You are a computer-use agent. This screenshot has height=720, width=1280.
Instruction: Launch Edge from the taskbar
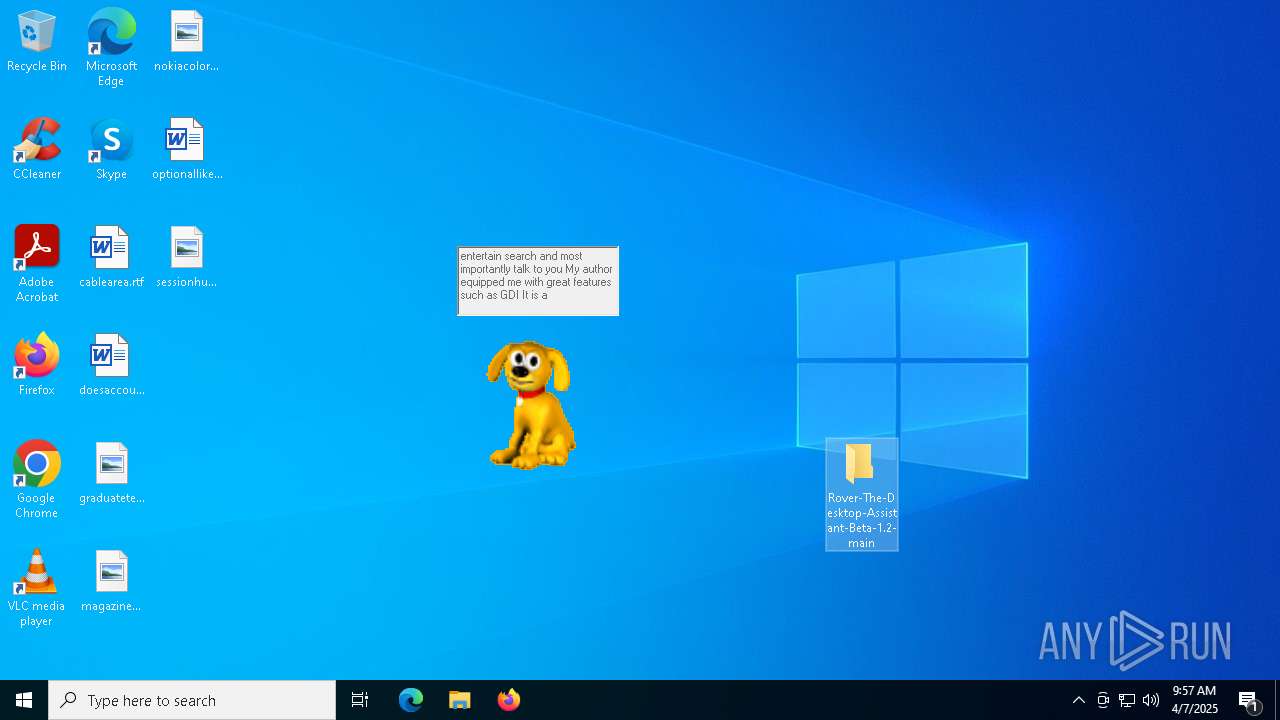[x=411, y=700]
